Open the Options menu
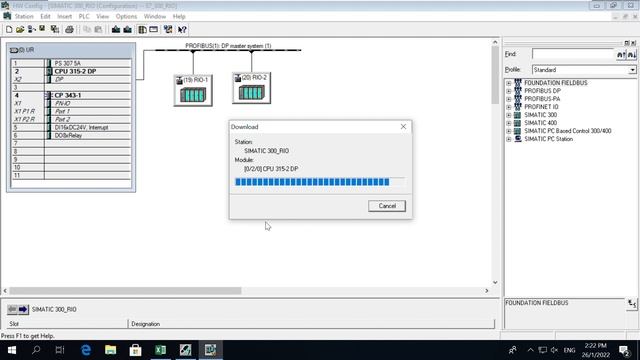The image size is (640, 360). pos(126,17)
